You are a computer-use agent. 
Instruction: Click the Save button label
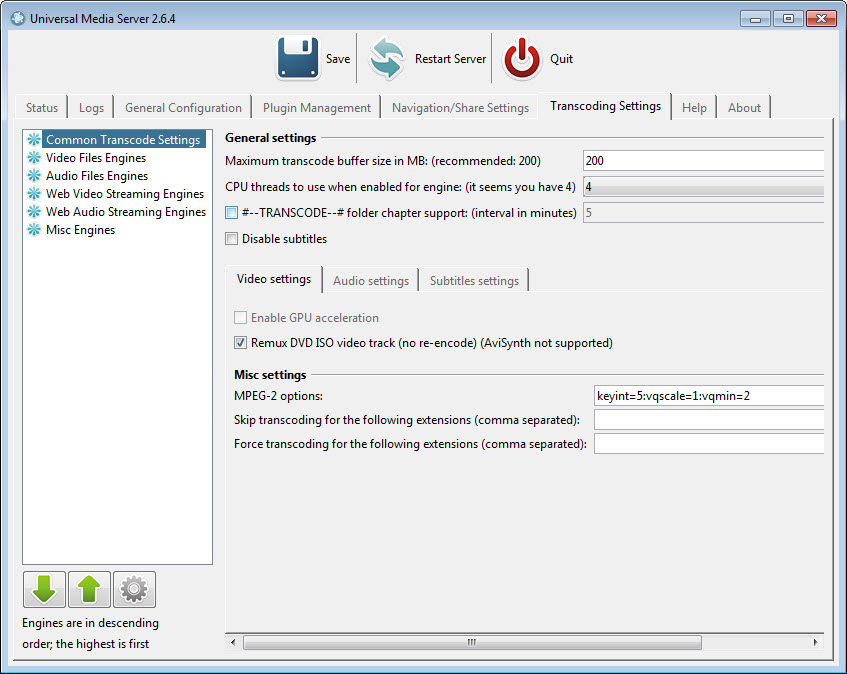point(338,58)
